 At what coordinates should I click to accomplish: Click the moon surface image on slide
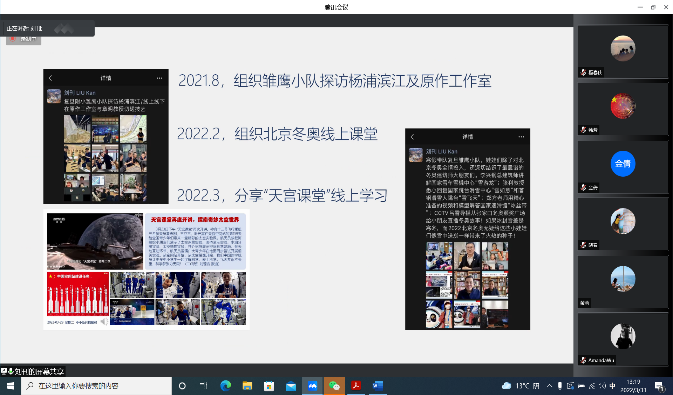coord(95,241)
